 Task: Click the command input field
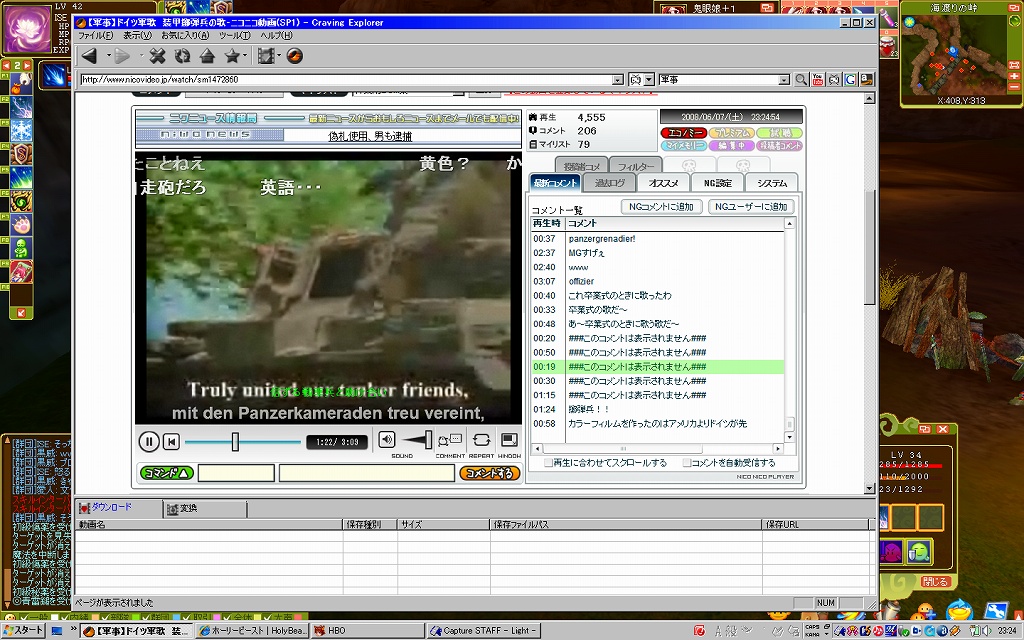point(236,473)
